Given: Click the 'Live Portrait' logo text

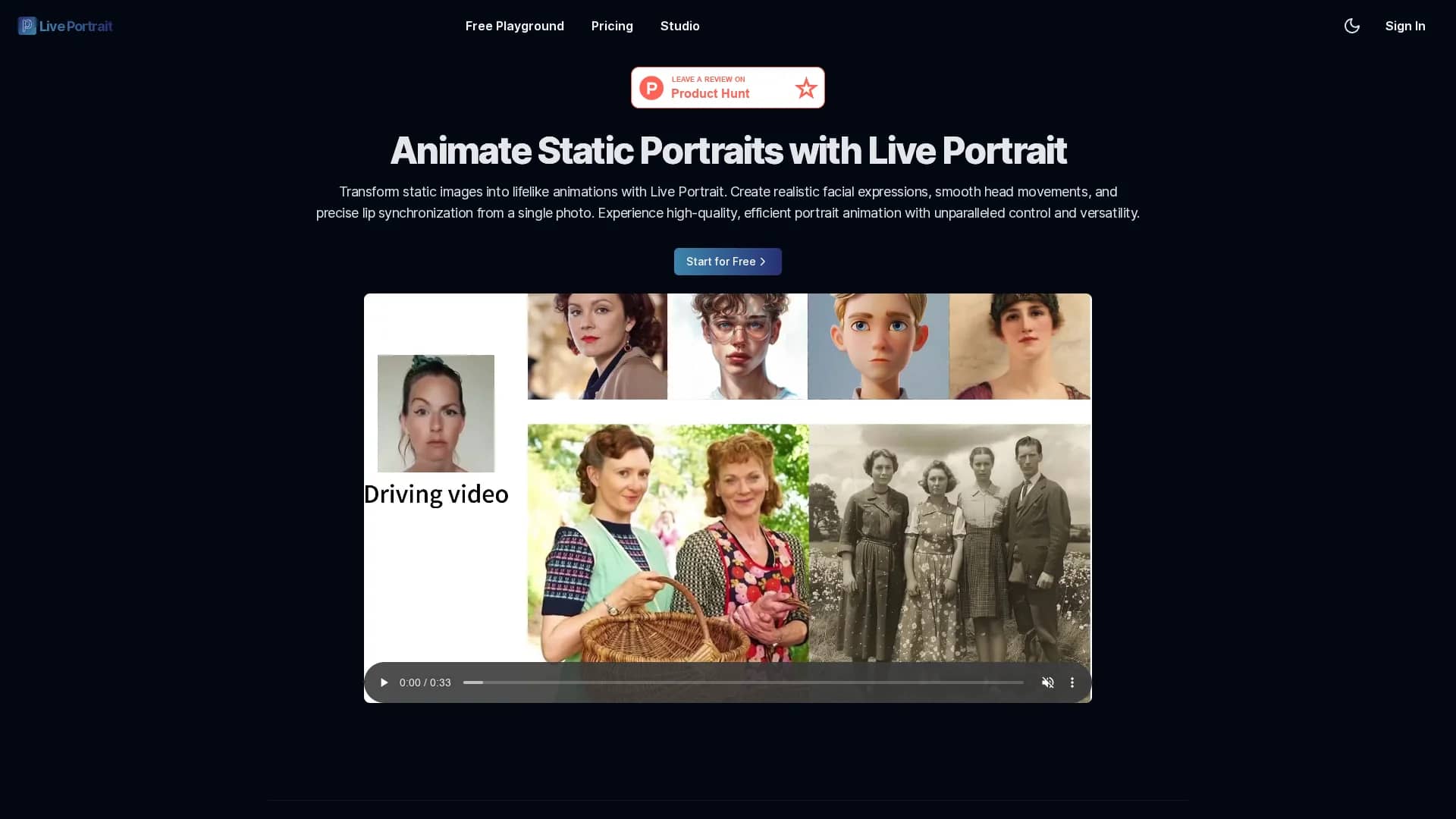Looking at the screenshot, I should coord(76,26).
